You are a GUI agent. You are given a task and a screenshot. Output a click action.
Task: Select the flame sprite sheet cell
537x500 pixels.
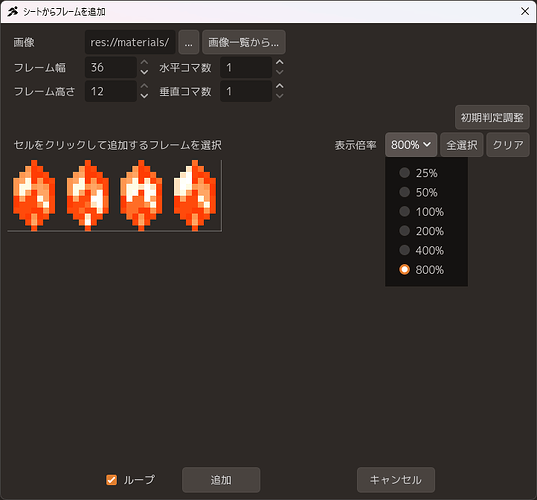pos(114,195)
